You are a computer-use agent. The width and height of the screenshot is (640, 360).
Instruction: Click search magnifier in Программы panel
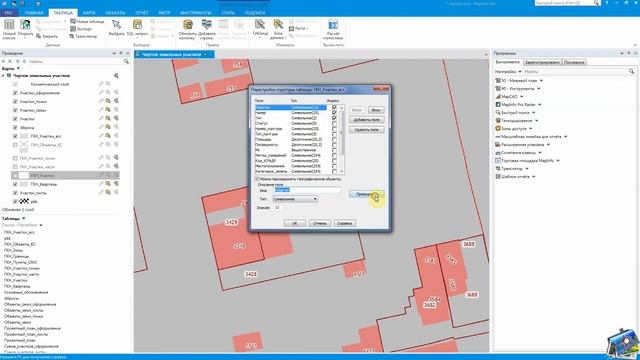coord(631,71)
